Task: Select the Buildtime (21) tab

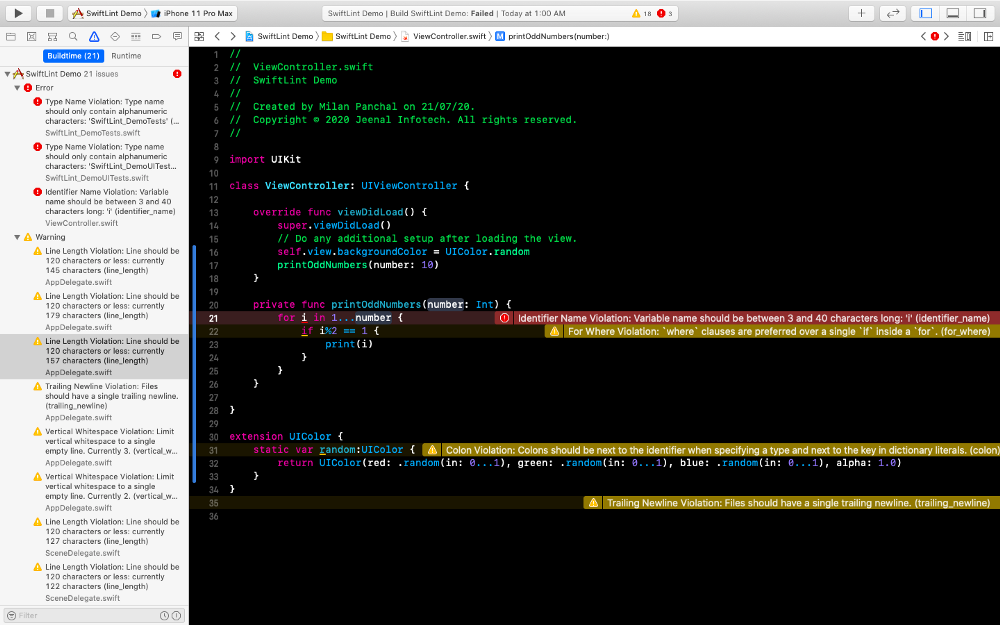Action: [73, 56]
